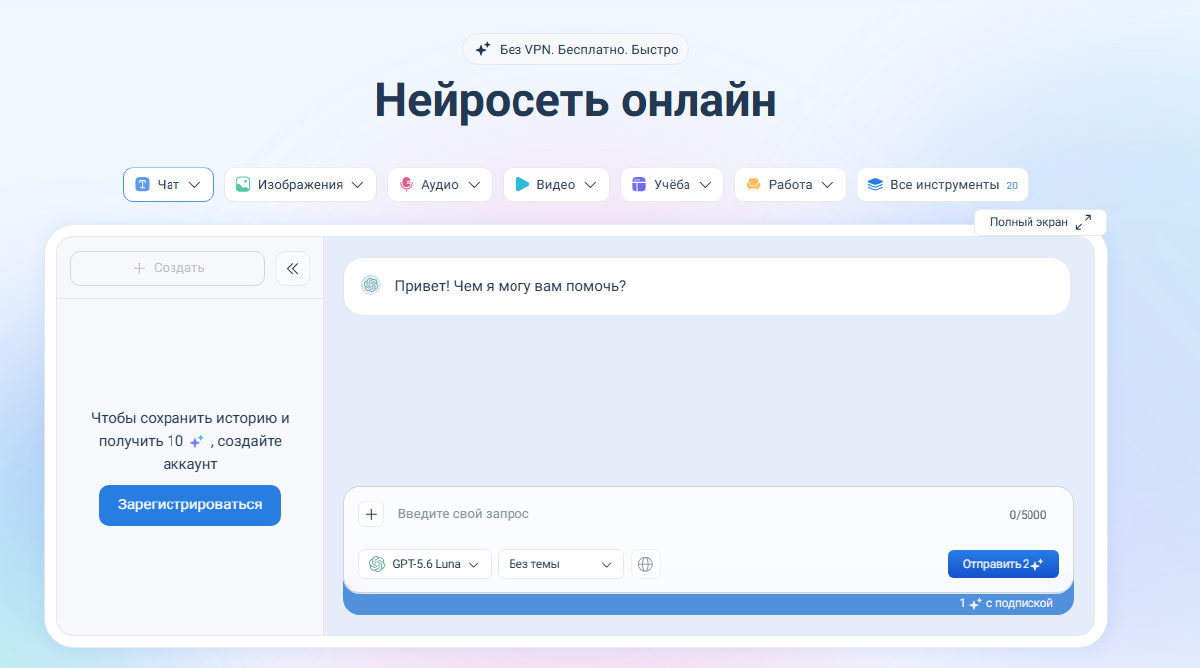Click the sparkle icon in the top badge
1200x668 pixels.
click(x=483, y=49)
